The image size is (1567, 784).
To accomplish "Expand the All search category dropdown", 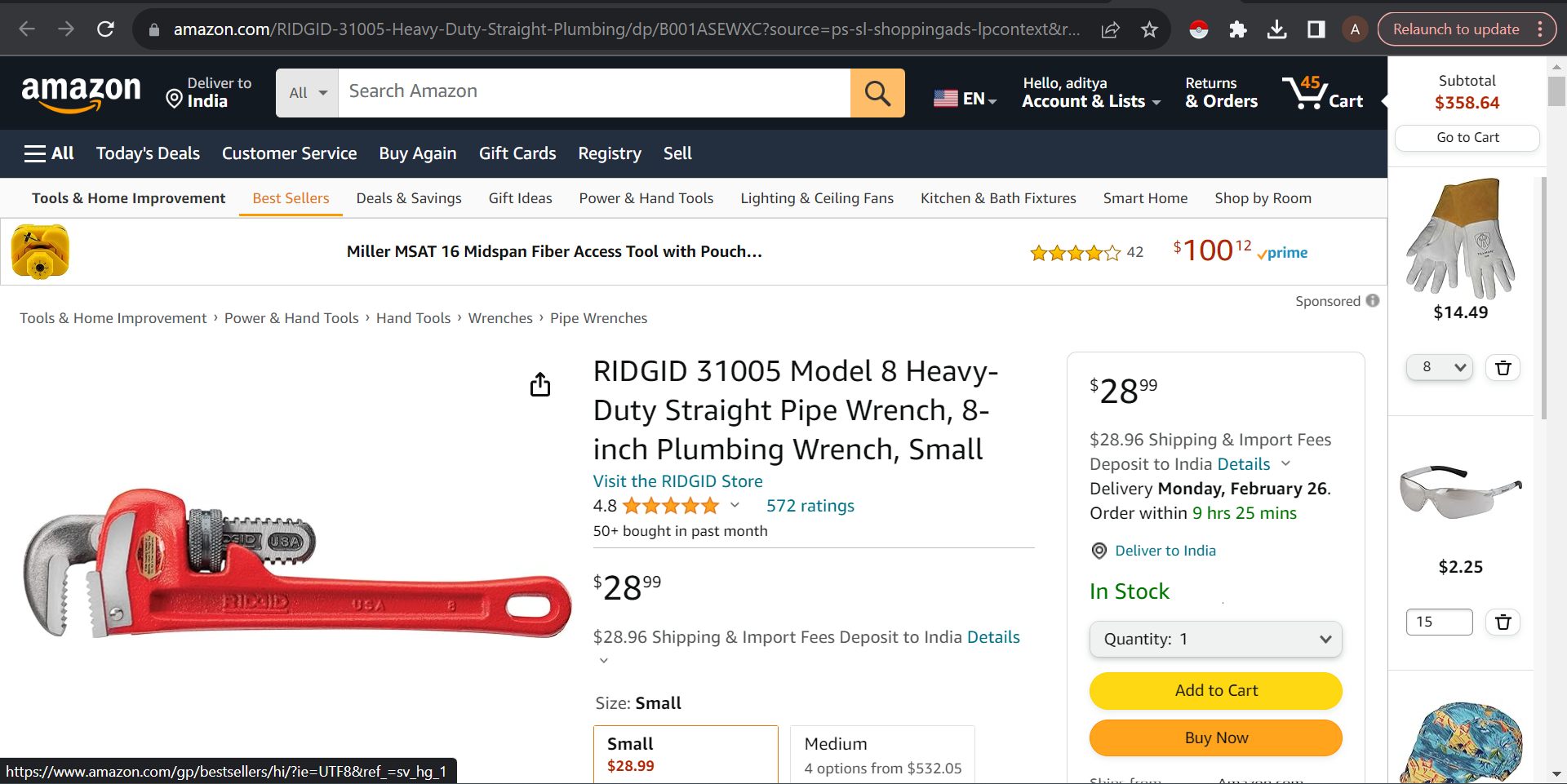I will (306, 92).
